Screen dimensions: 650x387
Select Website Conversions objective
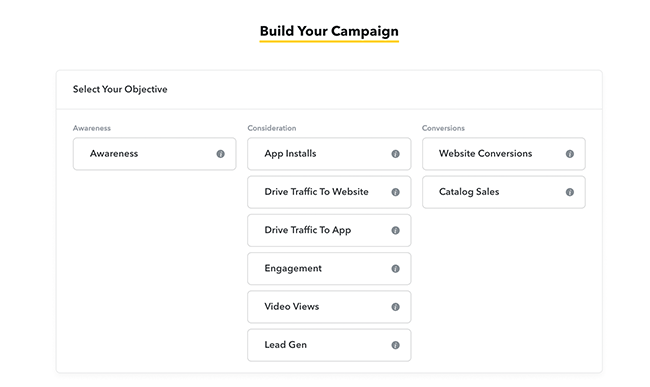(504, 154)
